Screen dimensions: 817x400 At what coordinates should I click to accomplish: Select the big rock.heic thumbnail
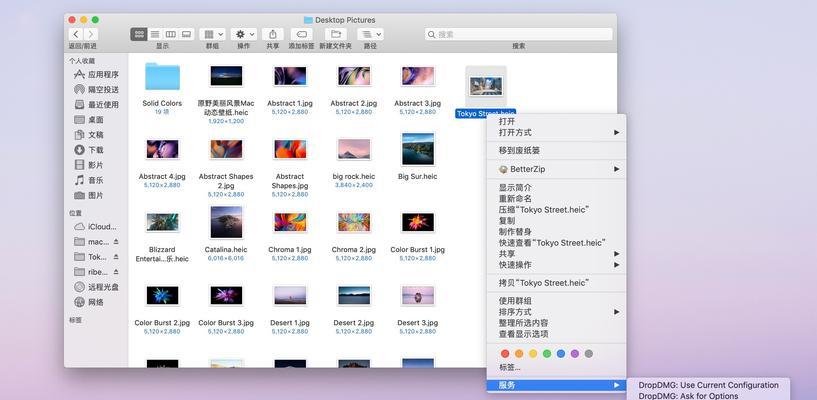point(354,149)
